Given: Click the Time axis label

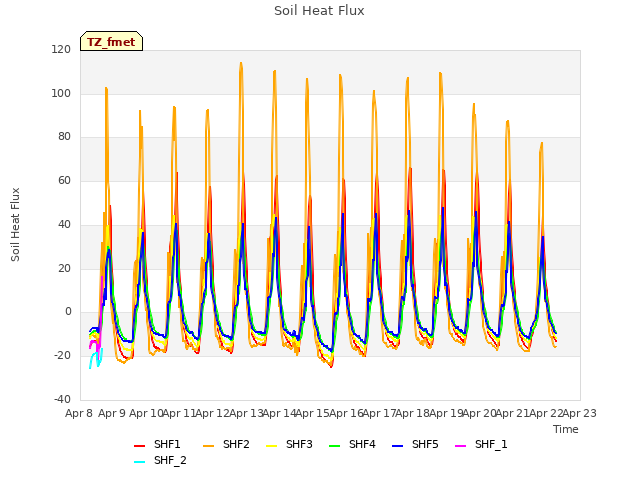Looking at the screenshot, I should [566, 429].
